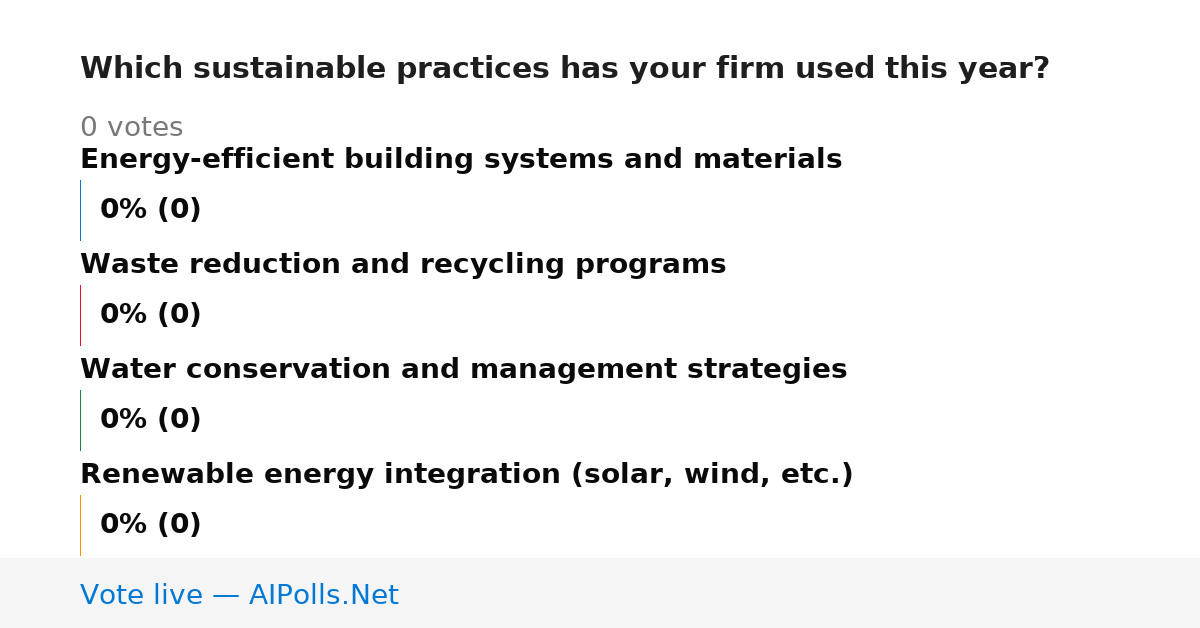
Task: Click the empty gray footer banner area
Action: click(x=800, y=593)
